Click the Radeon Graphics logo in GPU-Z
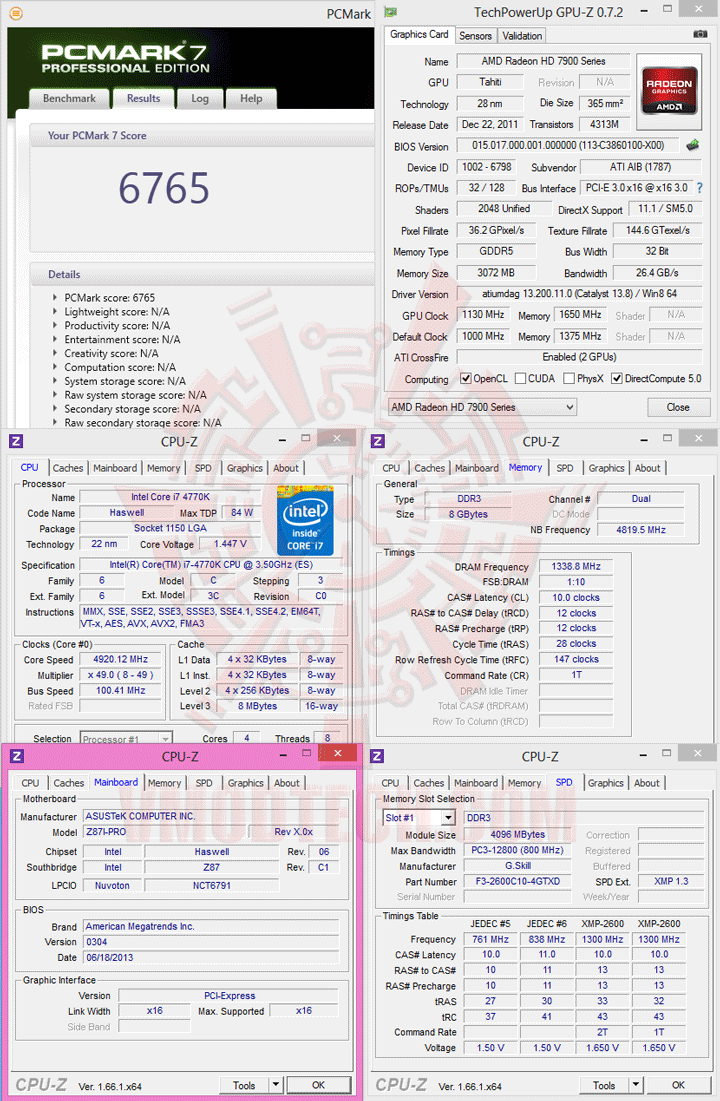This screenshot has width=720, height=1101. coord(669,91)
